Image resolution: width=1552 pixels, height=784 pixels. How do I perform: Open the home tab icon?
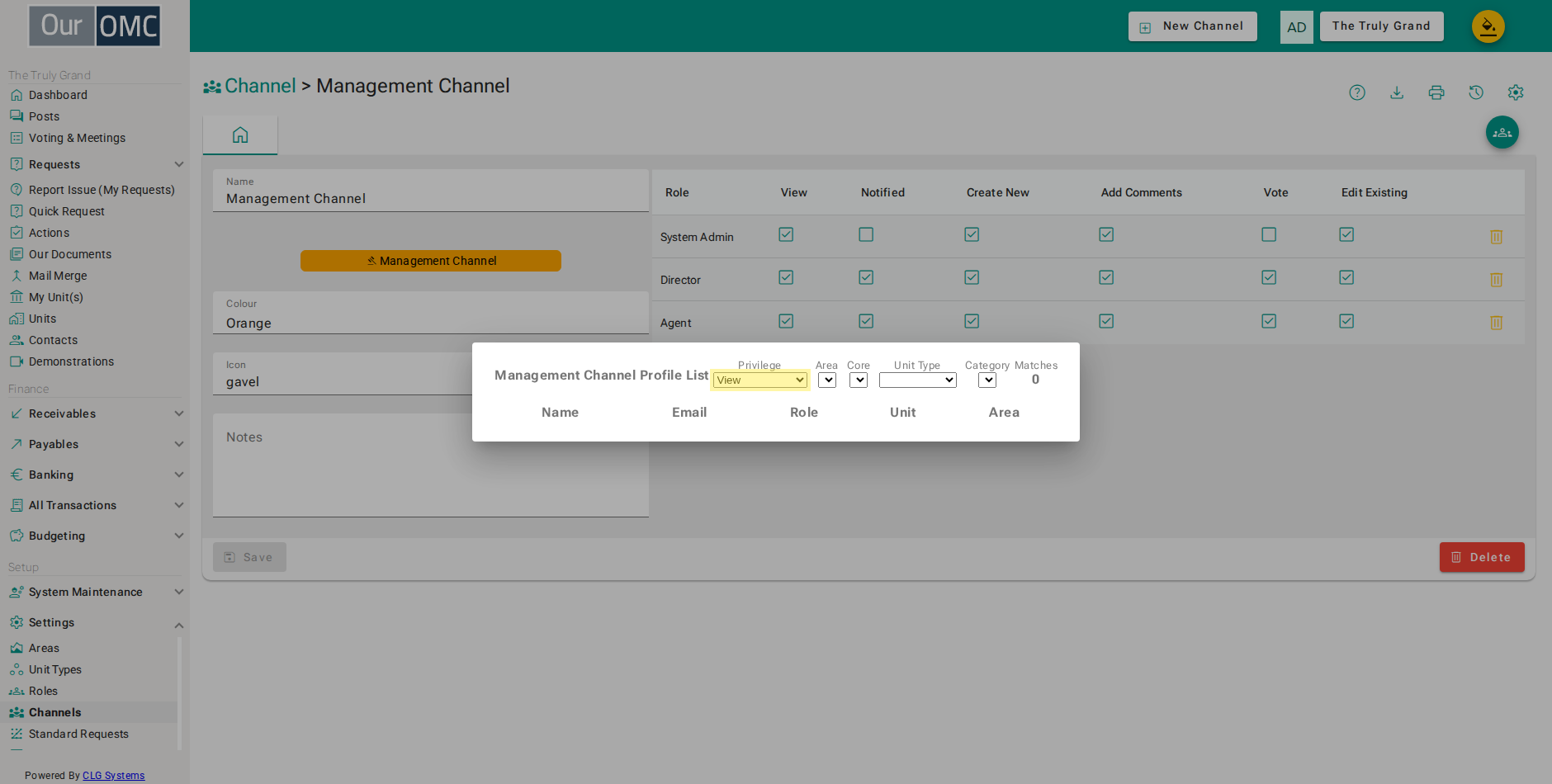(240, 135)
